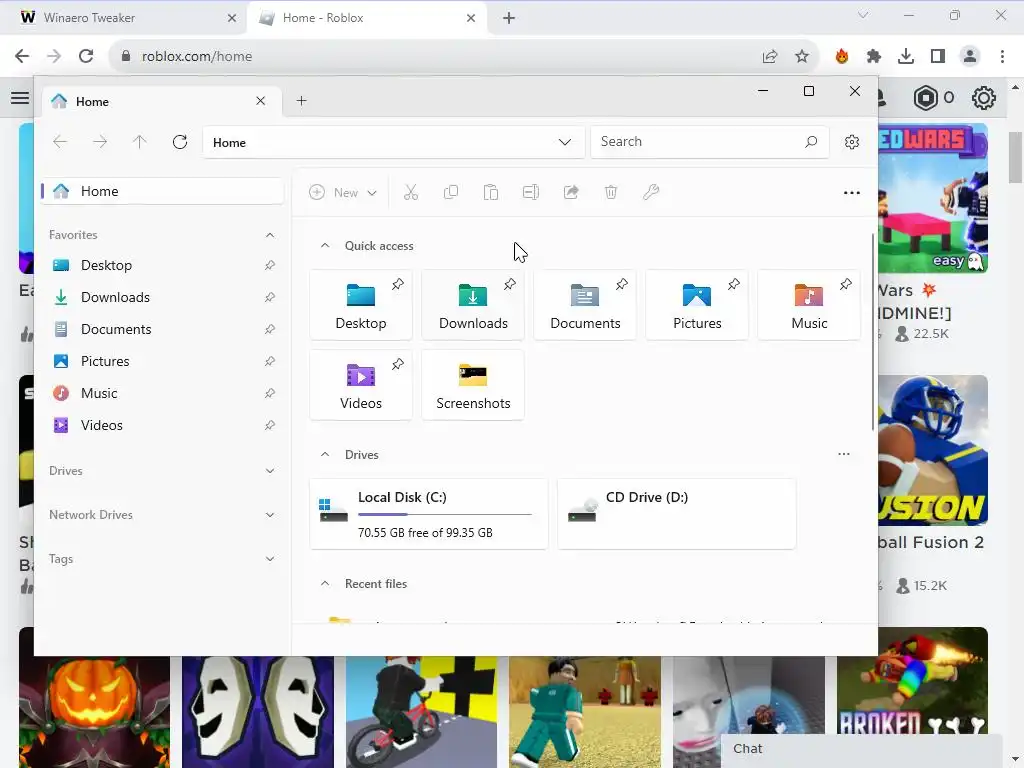Click the Delete trash icon
1024x768 pixels.
(x=611, y=192)
